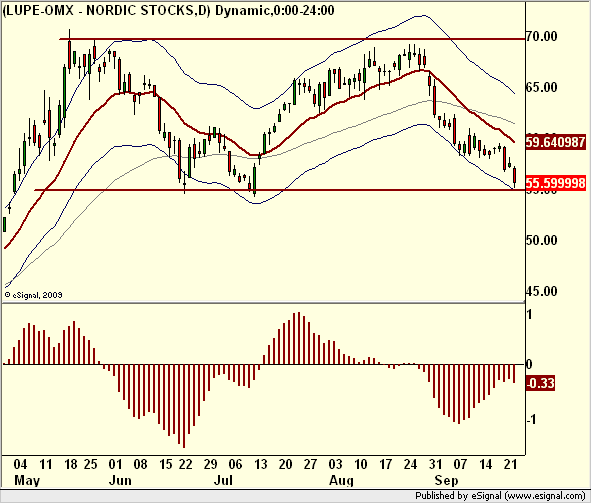Click the 55.599998 last price label
This screenshot has height=503, width=591.
click(556, 183)
